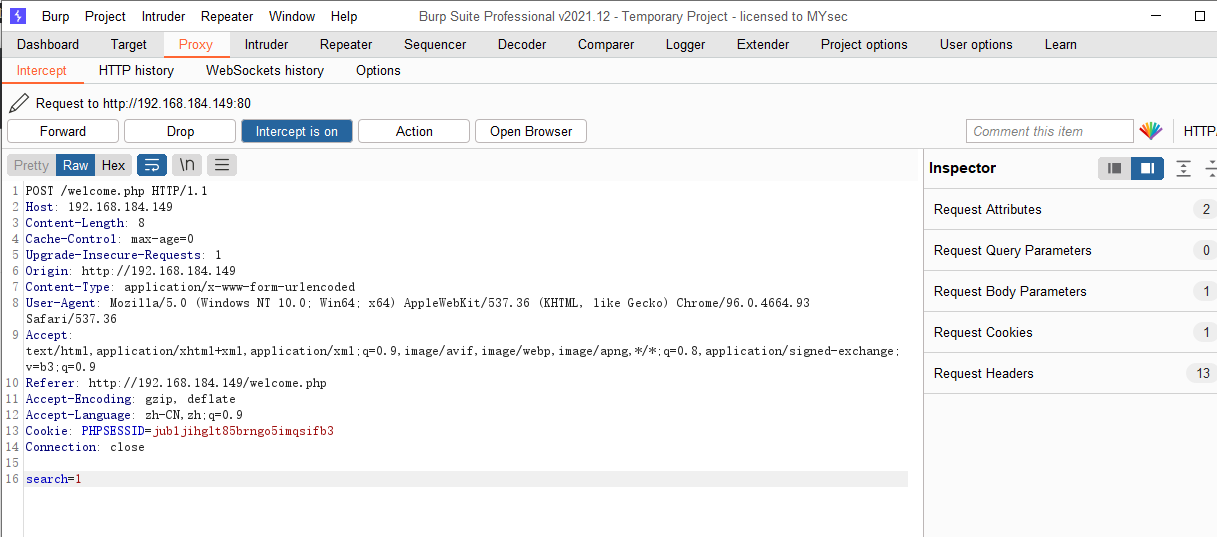Expand the Request Headers section

[1070, 373]
